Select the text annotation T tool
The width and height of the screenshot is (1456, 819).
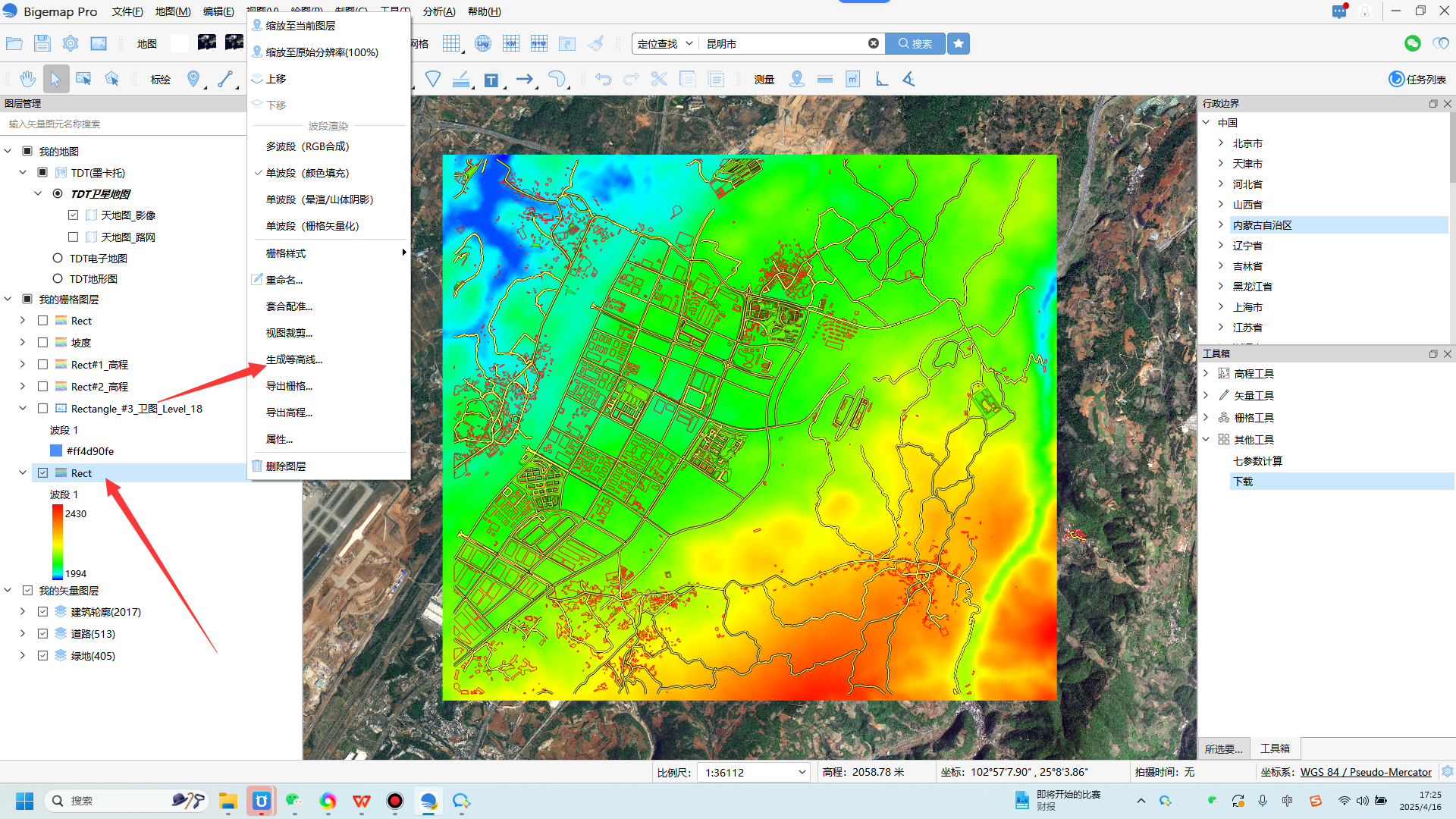[491, 80]
